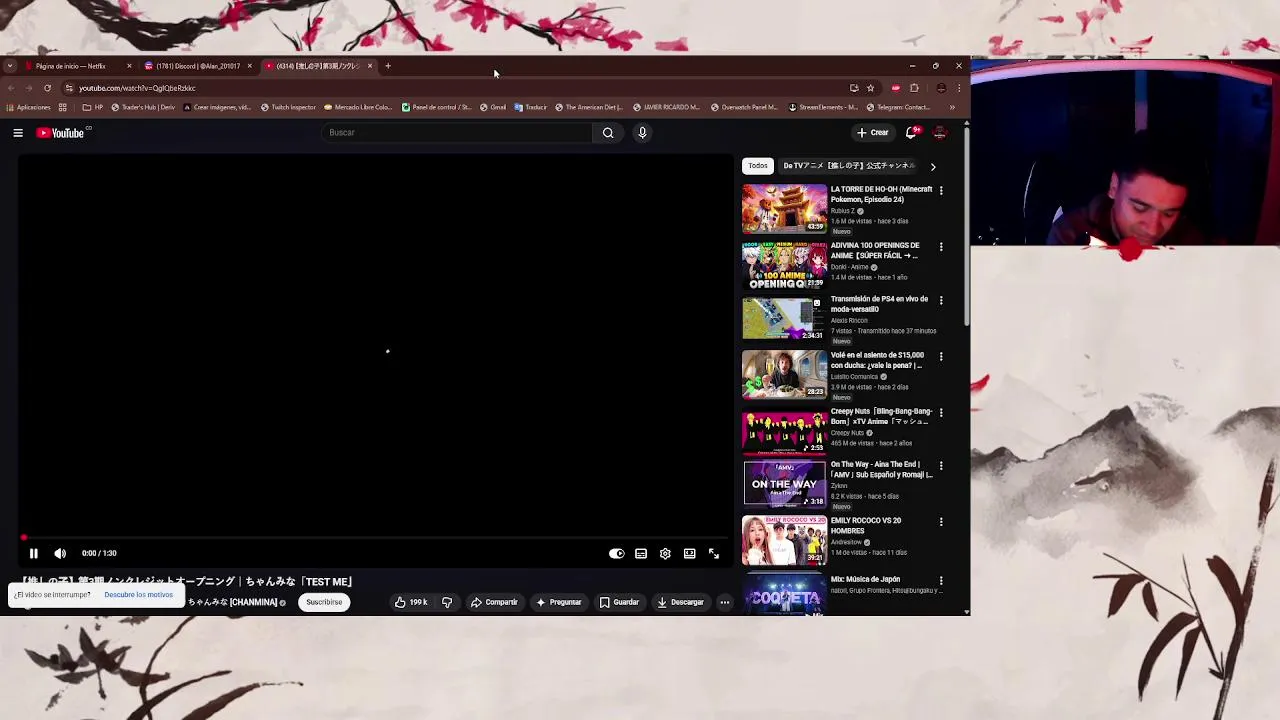Open a new browser tab
This screenshot has height=720, width=1280.
(388, 66)
